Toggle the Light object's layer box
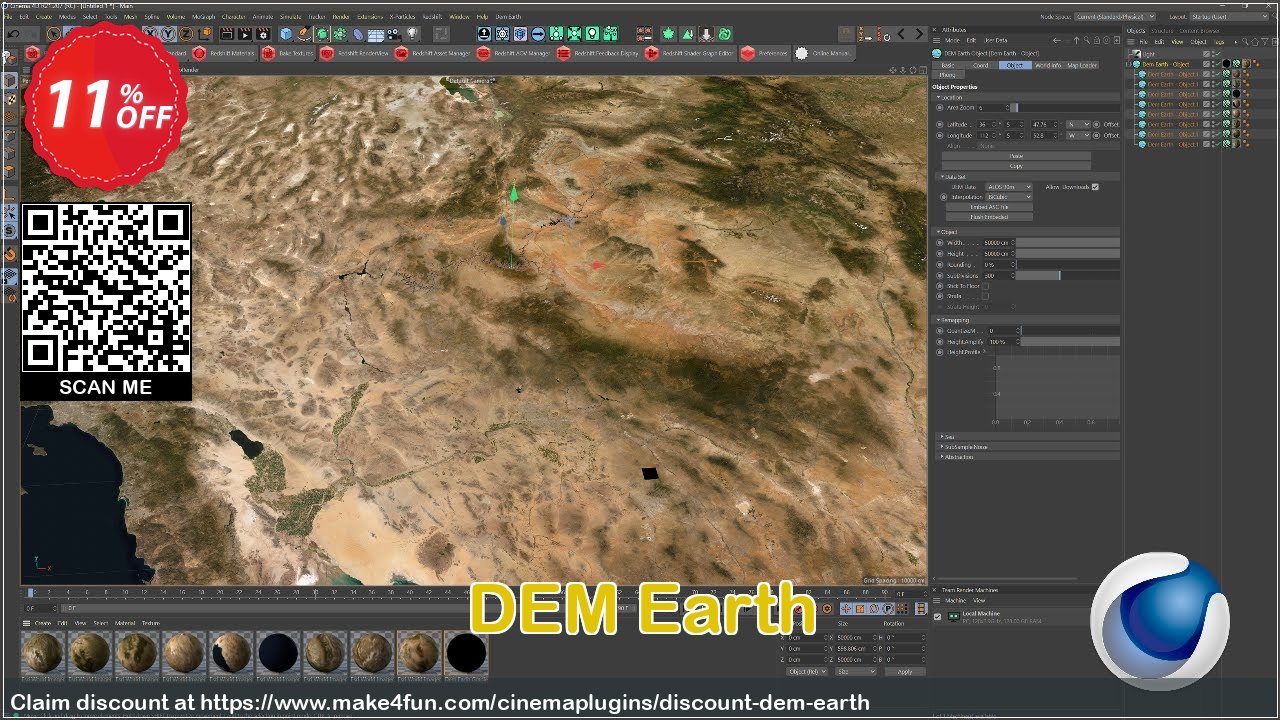This screenshot has width=1280, height=720. (x=1206, y=54)
